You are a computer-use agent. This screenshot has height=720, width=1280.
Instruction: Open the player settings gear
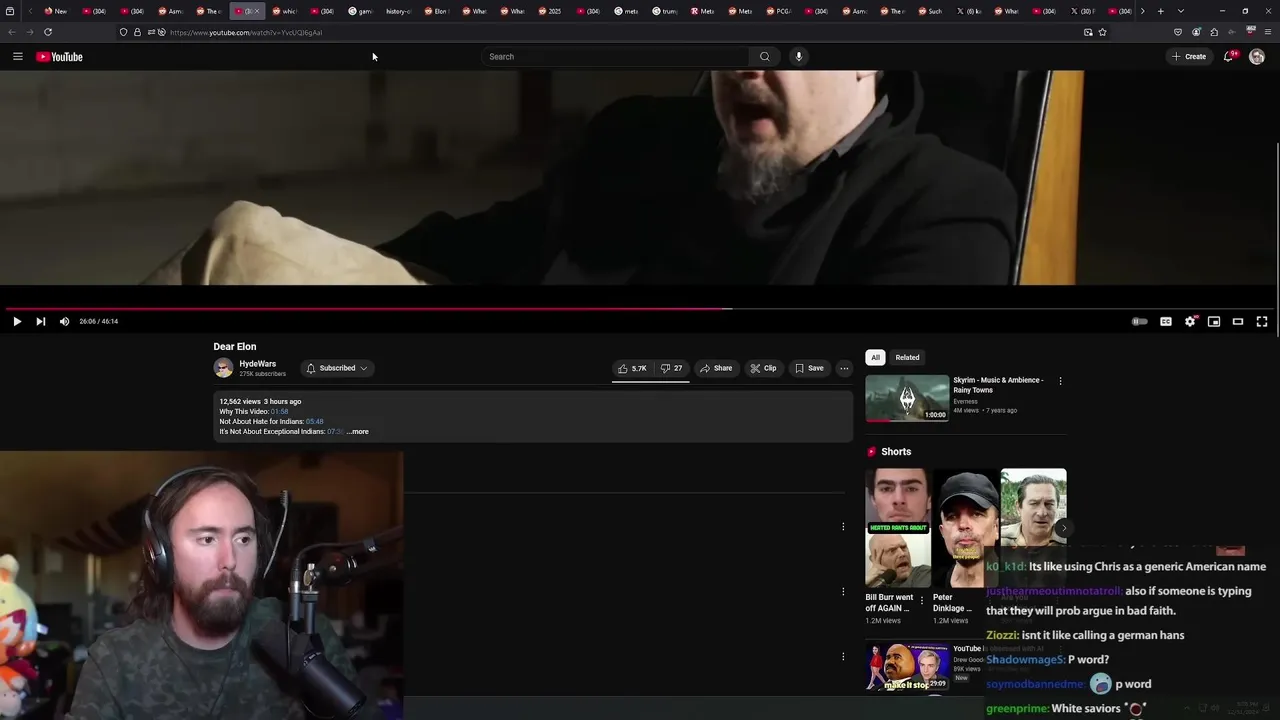pos(1190,321)
